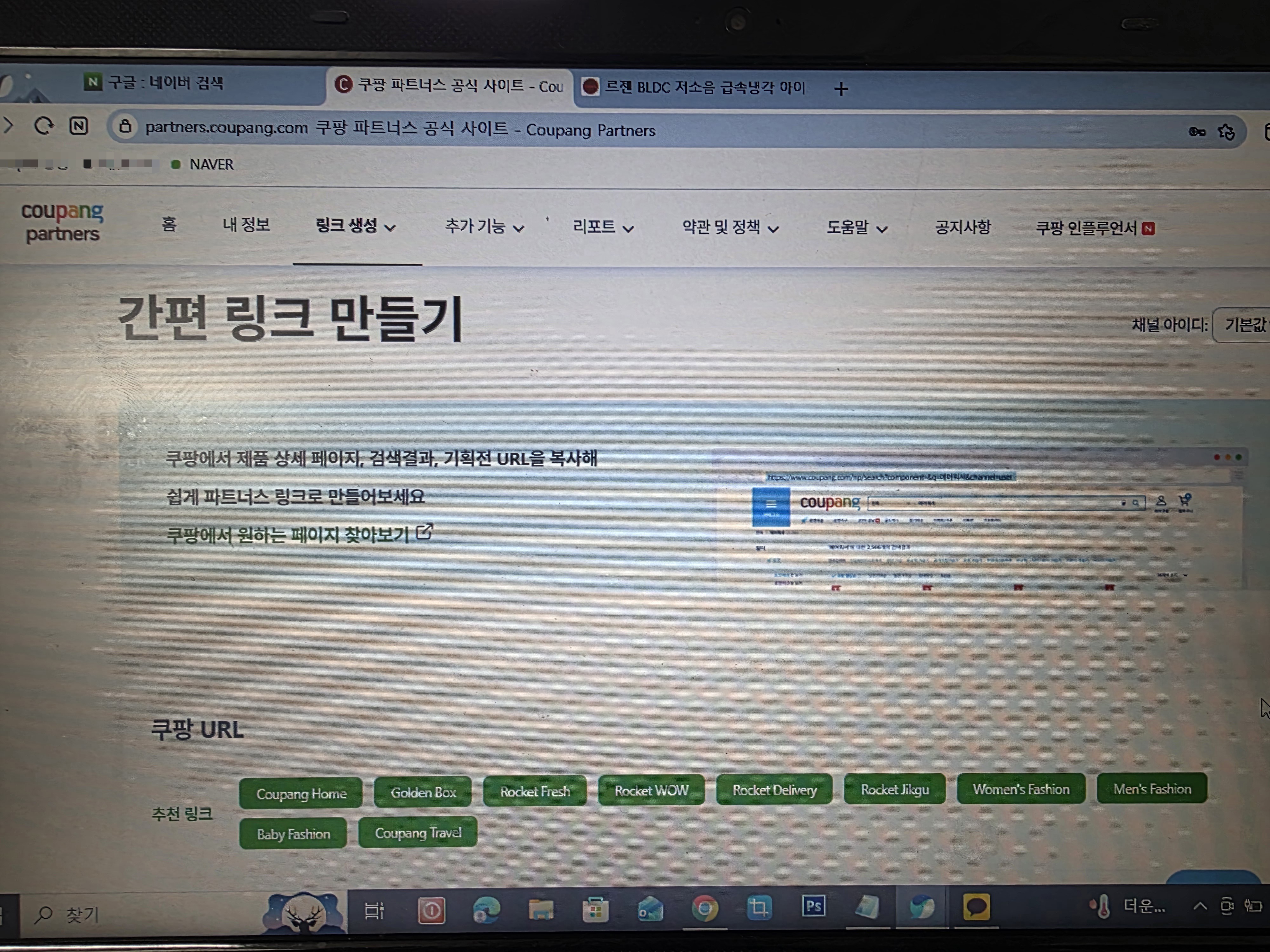Click the padlock site info icon
The image size is (1270, 952).
click(x=125, y=126)
